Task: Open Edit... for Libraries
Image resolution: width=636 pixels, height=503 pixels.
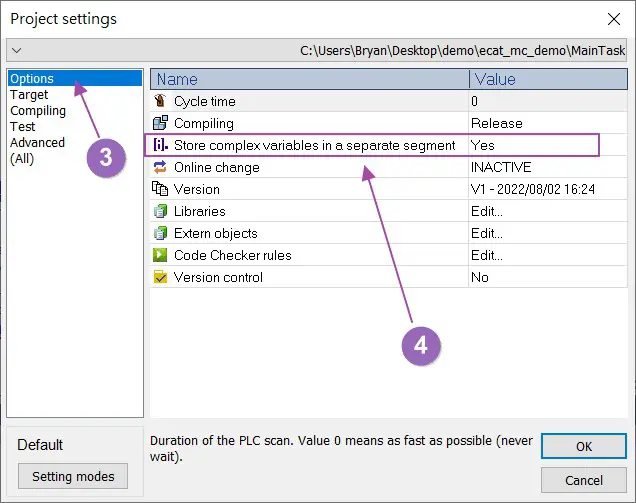Action: pyautogui.click(x=487, y=211)
